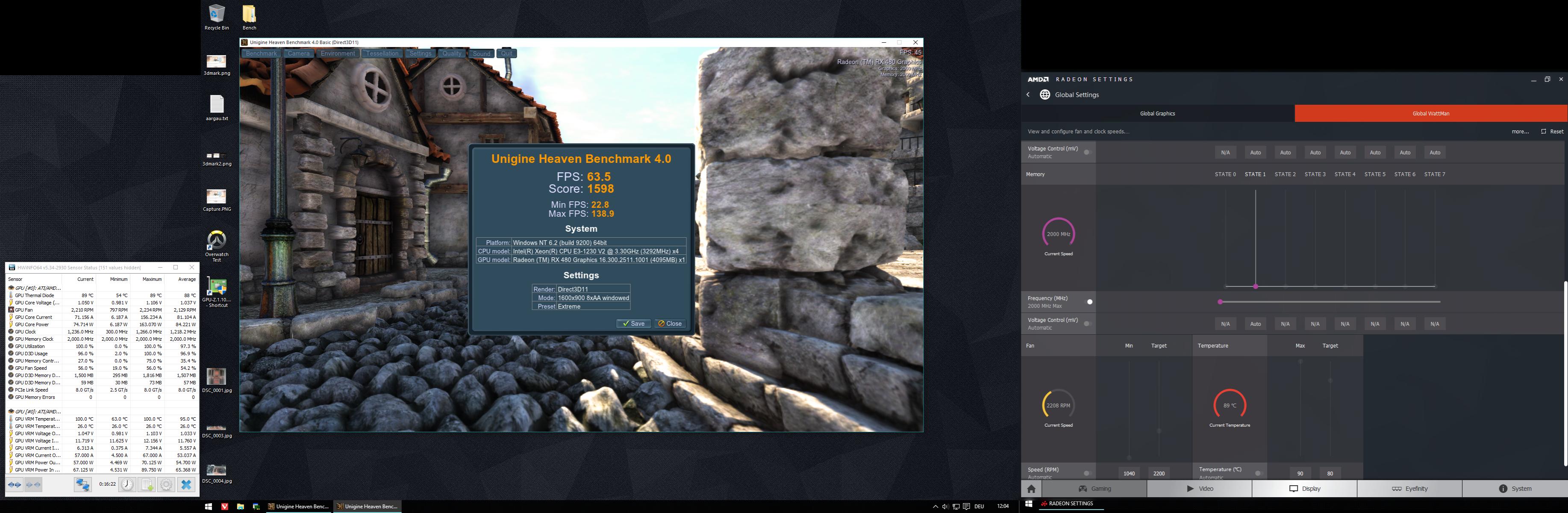Click the HWiNFO expand columns arrows button
This screenshot has height=513, width=1568.
pos(15,485)
